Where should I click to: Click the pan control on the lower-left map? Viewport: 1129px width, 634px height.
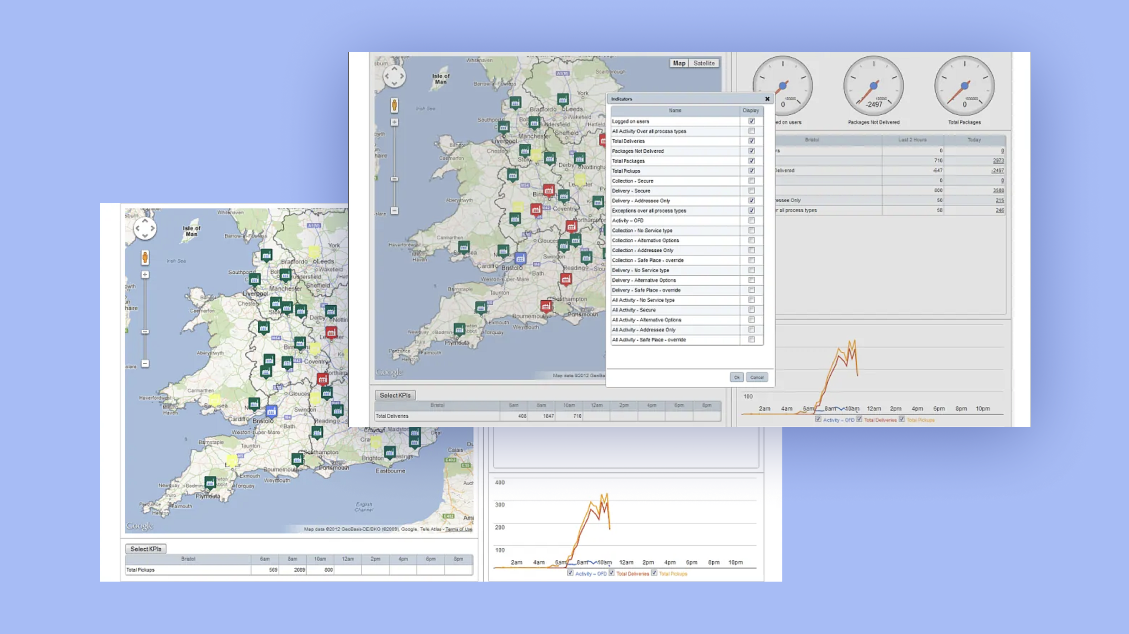[144, 229]
